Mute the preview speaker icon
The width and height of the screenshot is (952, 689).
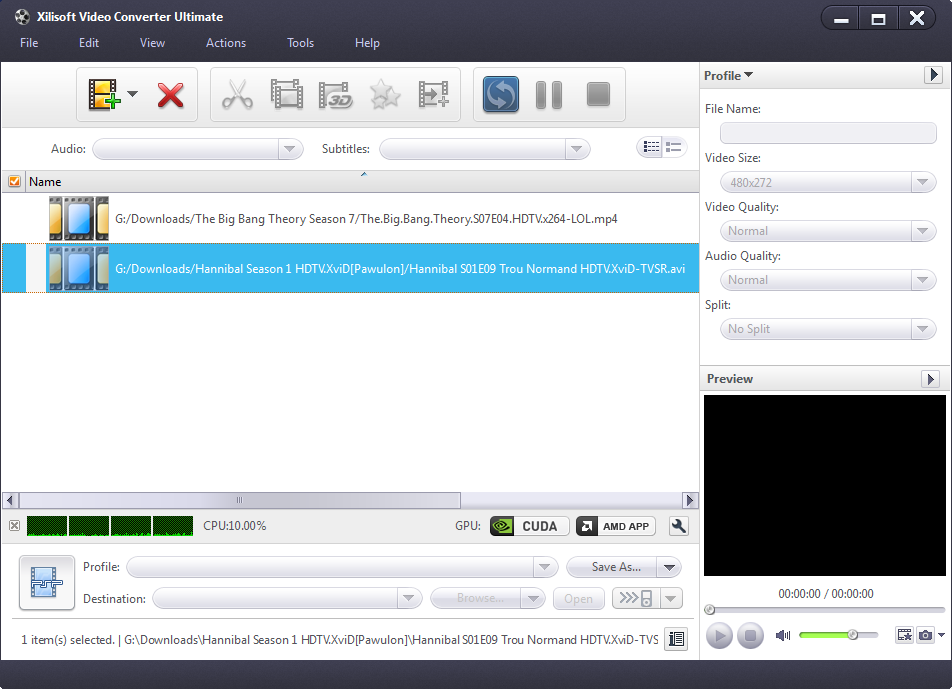(783, 635)
